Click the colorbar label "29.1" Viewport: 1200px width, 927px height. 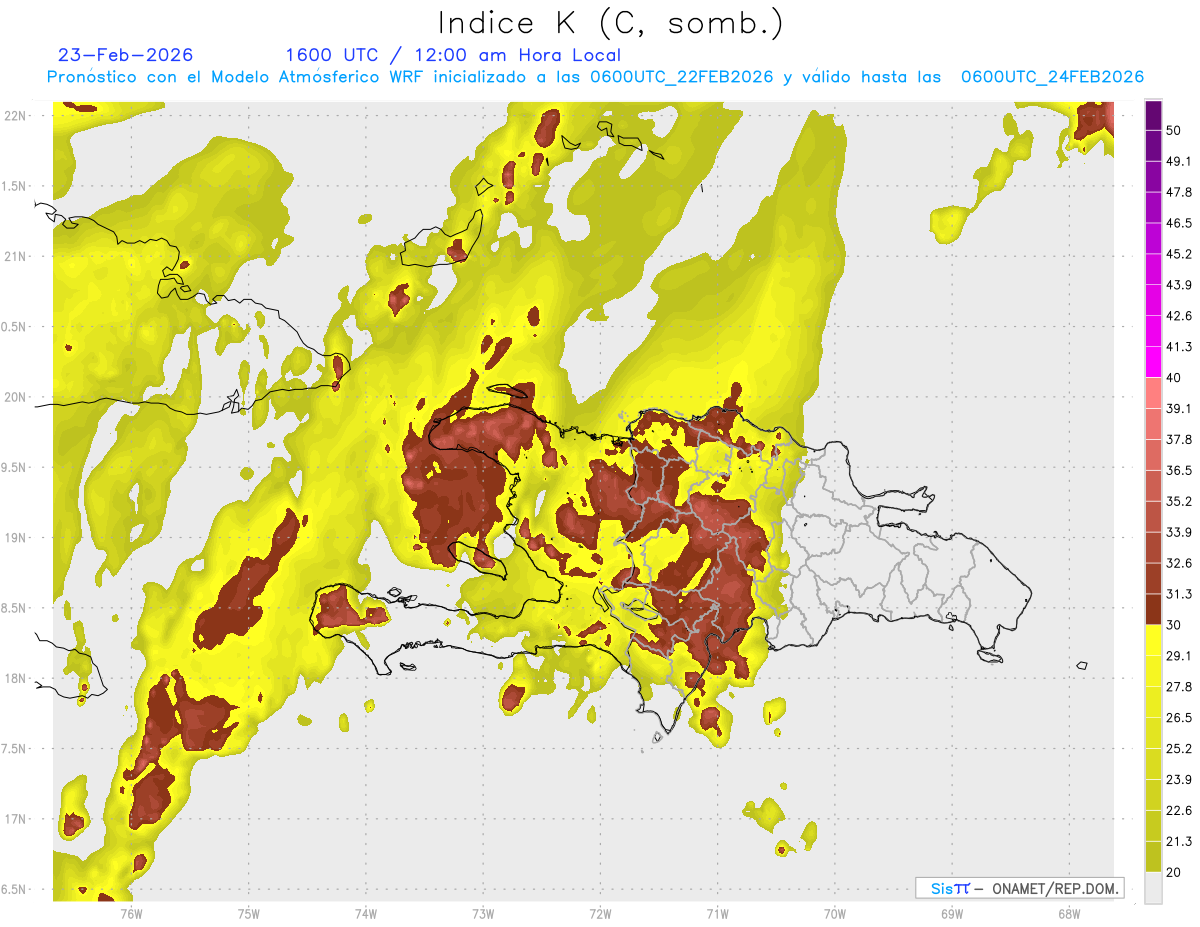click(1179, 655)
